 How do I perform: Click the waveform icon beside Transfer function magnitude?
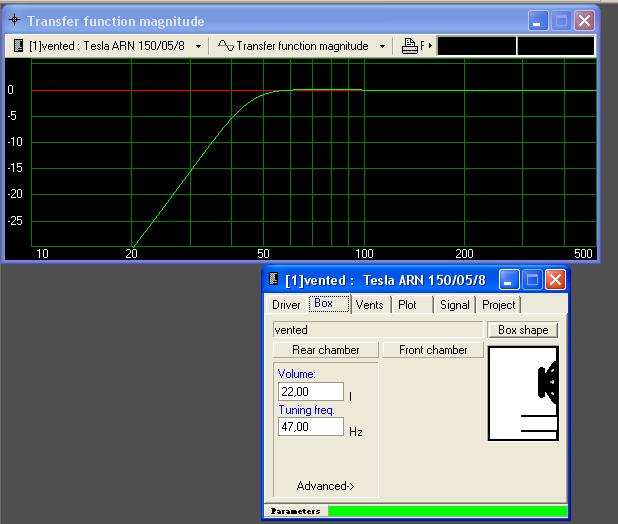(226, 46)
